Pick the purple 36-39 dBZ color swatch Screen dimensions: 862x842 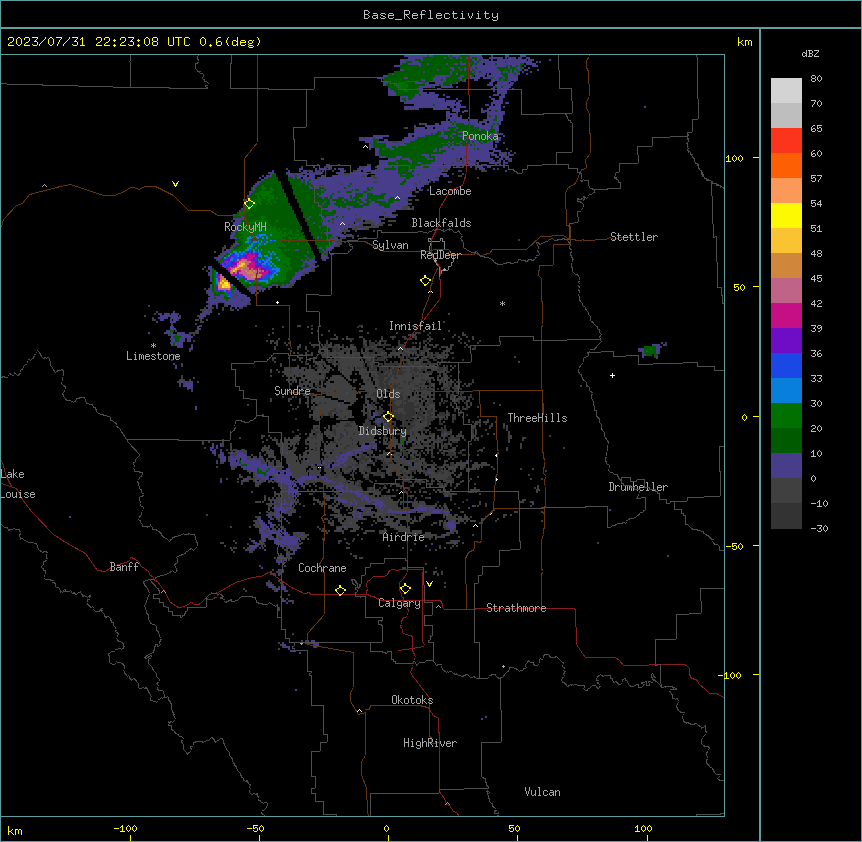coord(786,341)
